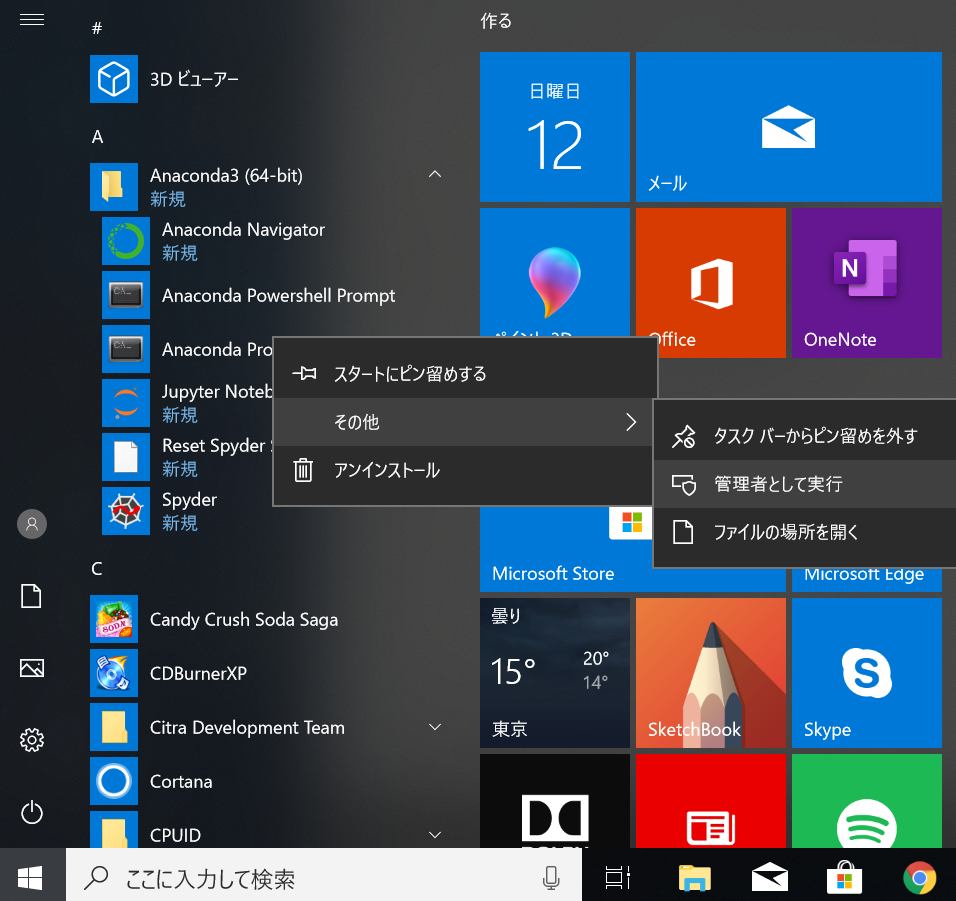Open Anaconda Powershell Prompt icon
956x901 pixels.
(126, 295)
